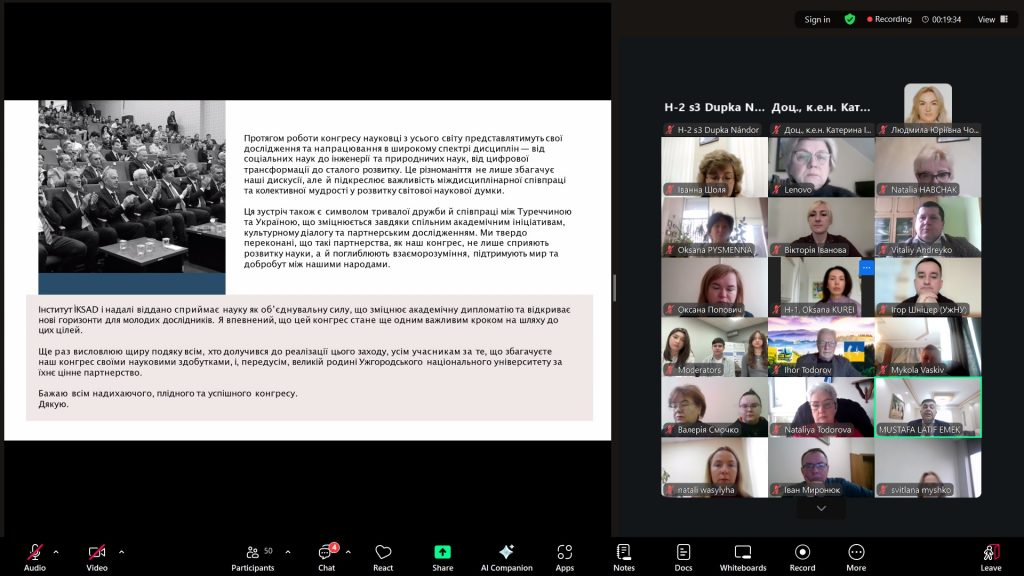The height and width of the screenshot is (576, 1024).
Task: Turn on camera with Video button
Action: coord(97,556)
